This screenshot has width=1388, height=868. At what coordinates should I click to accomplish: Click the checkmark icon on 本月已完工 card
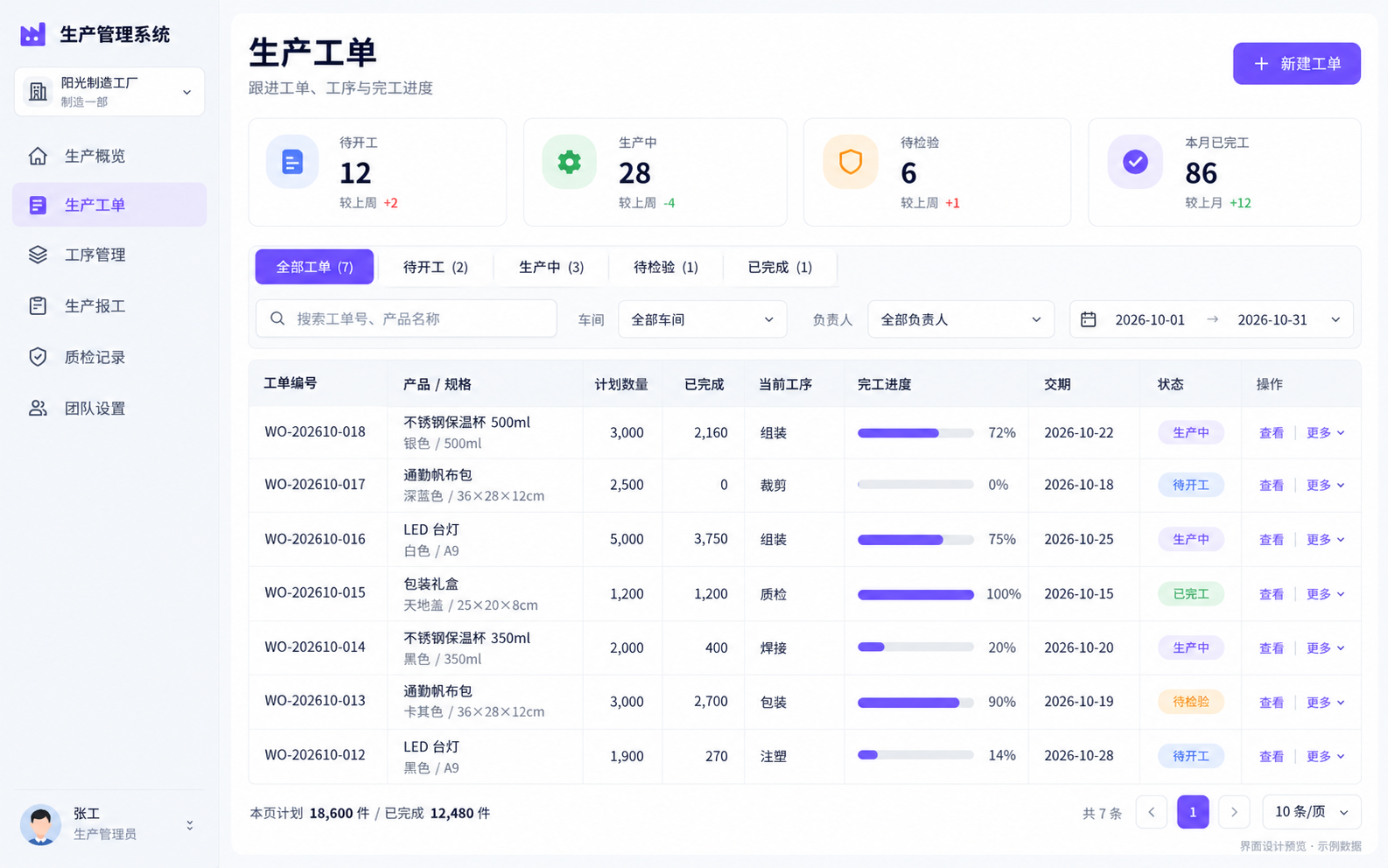[1135, 162]
